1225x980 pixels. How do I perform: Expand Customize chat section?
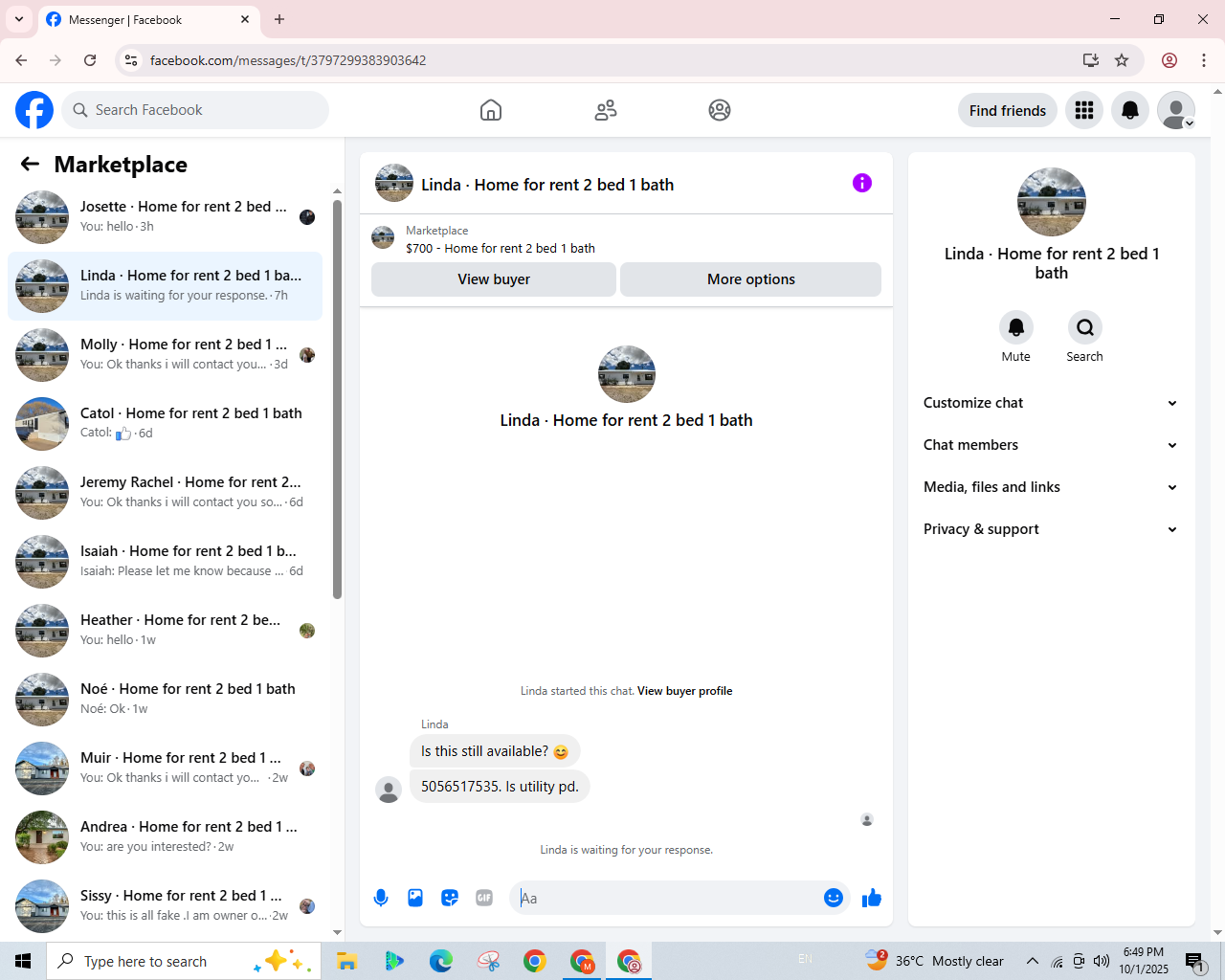[x=1051, y=403]
